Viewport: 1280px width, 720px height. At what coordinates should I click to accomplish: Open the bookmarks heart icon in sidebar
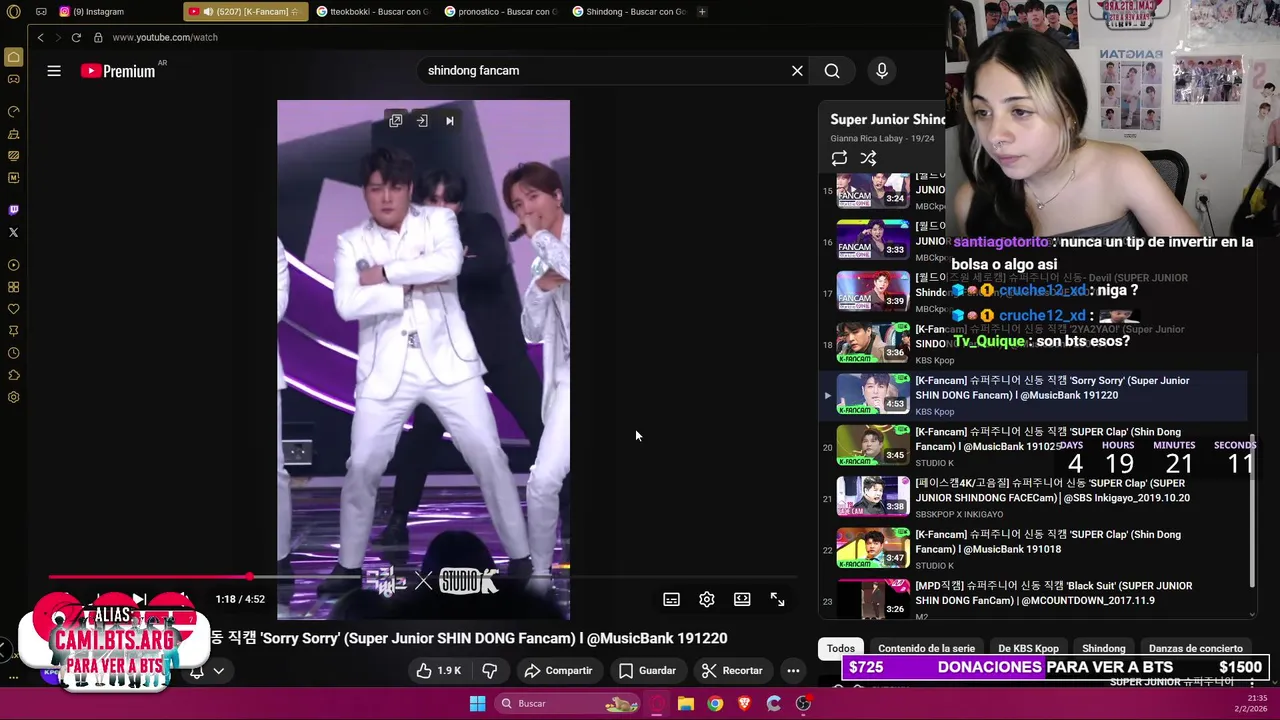tap(14, 309)
